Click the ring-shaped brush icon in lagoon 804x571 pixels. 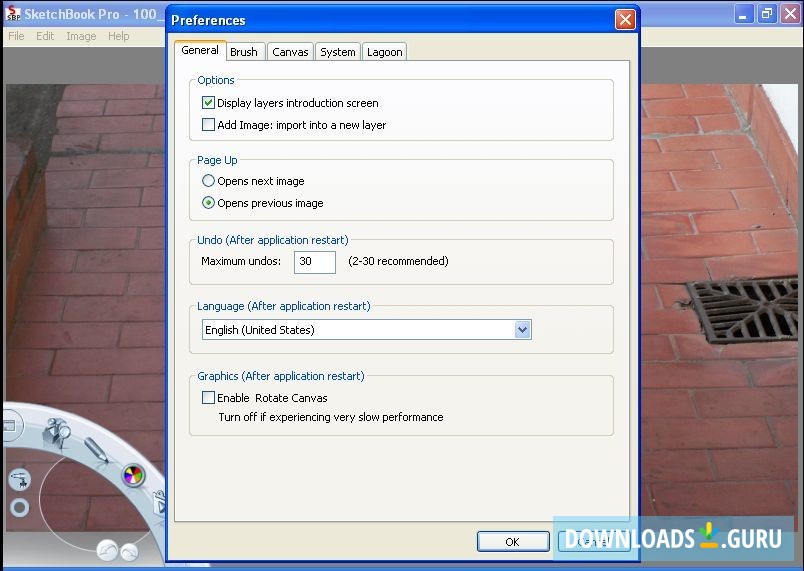click(19, 508)
